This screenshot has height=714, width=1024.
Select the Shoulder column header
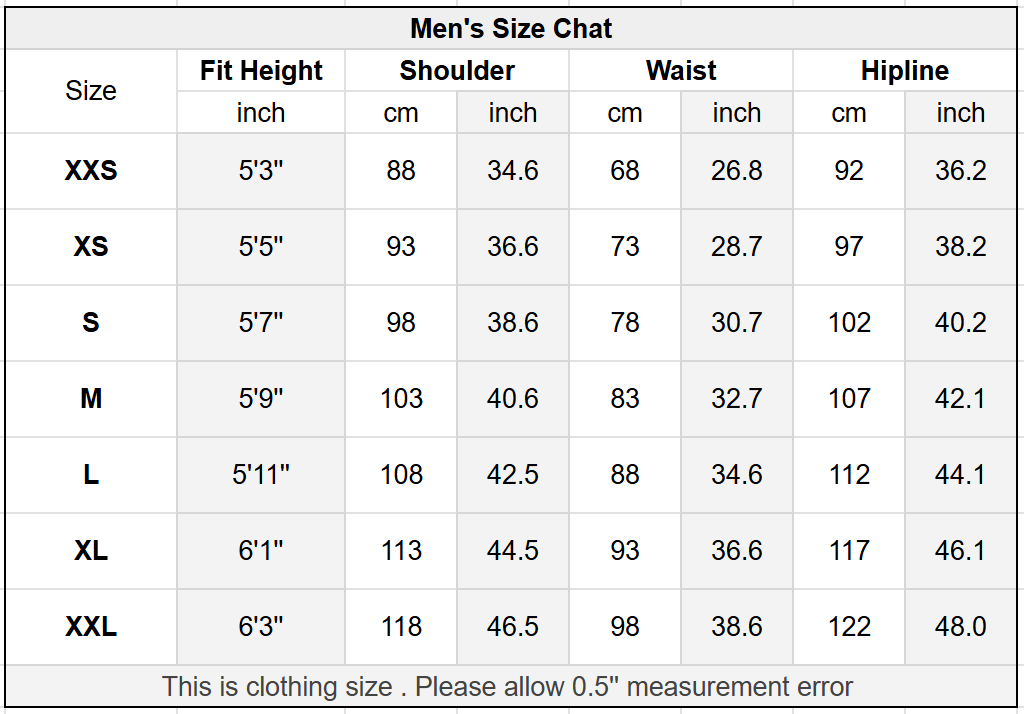(456, 71)
